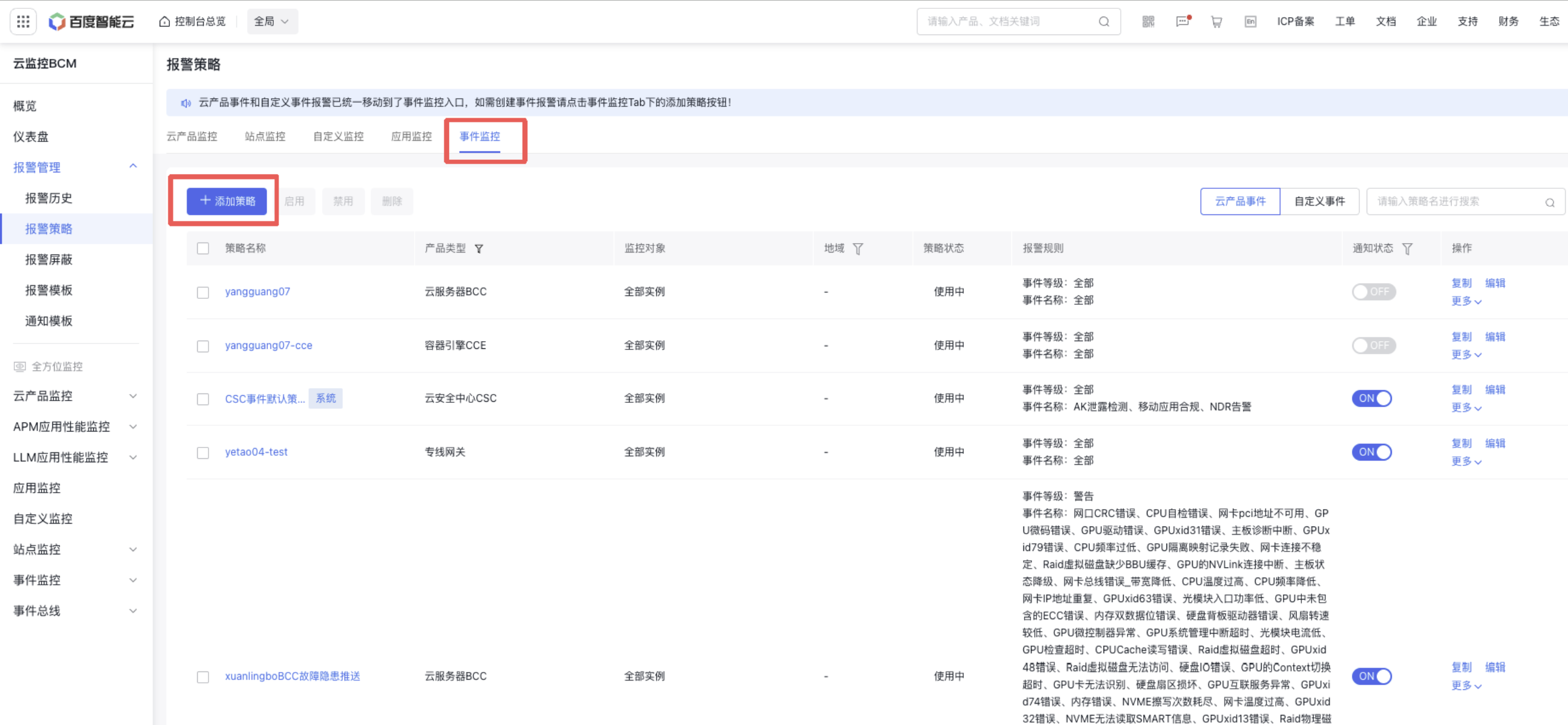The image size is (1568, 725).
Task: Open the messages notification icon
Action: [1183, 21]
